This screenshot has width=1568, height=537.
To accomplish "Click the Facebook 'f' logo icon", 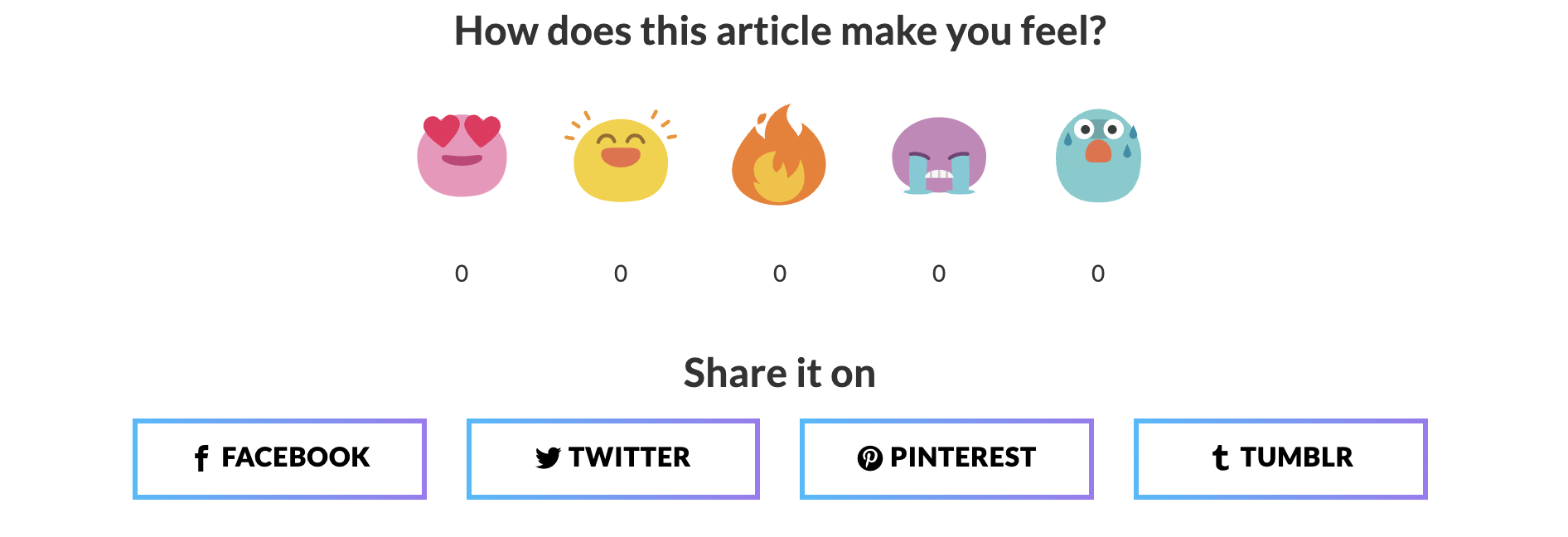I will [201, 457].
